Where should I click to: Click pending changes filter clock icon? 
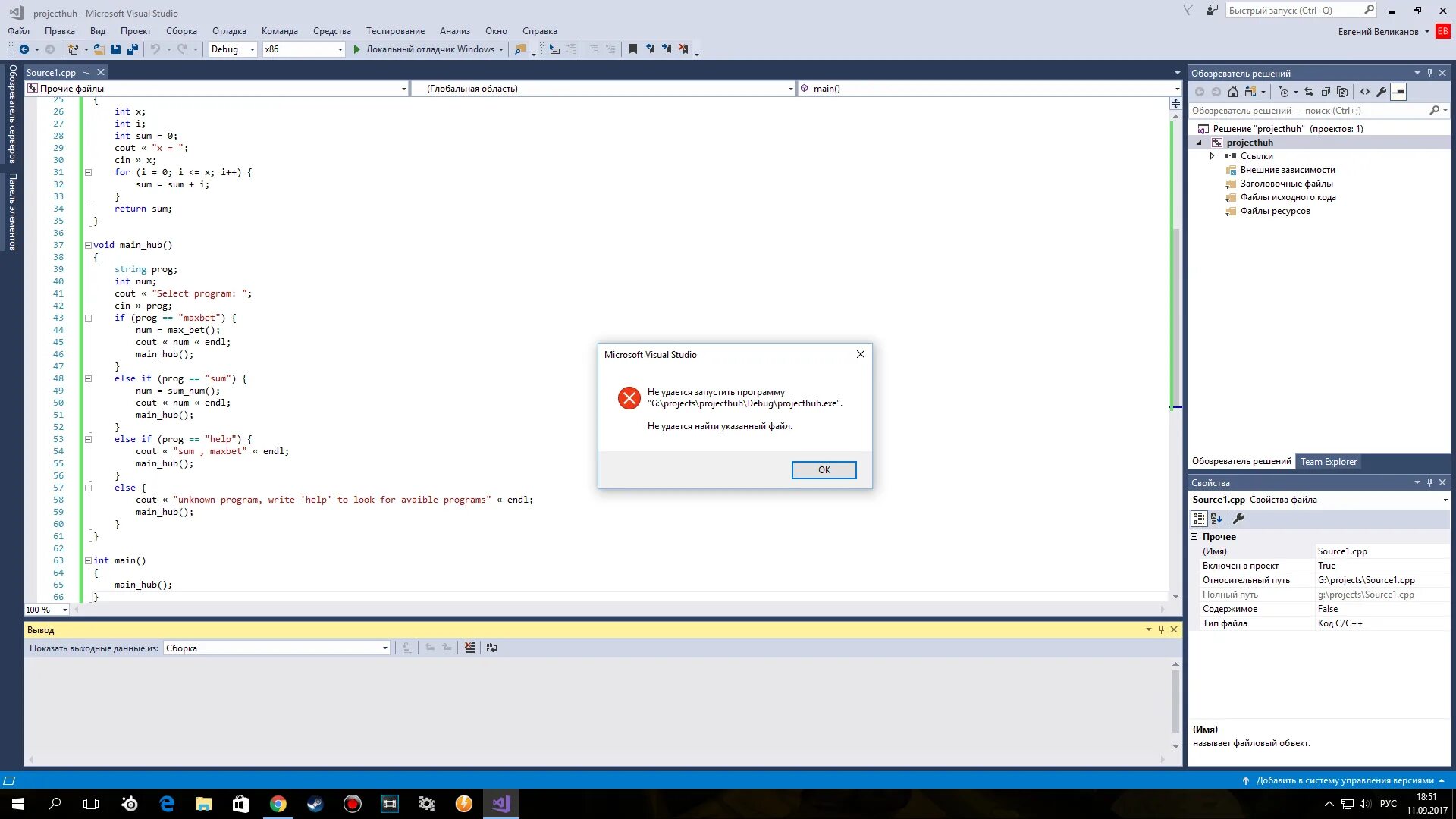tap(1283, 92)
